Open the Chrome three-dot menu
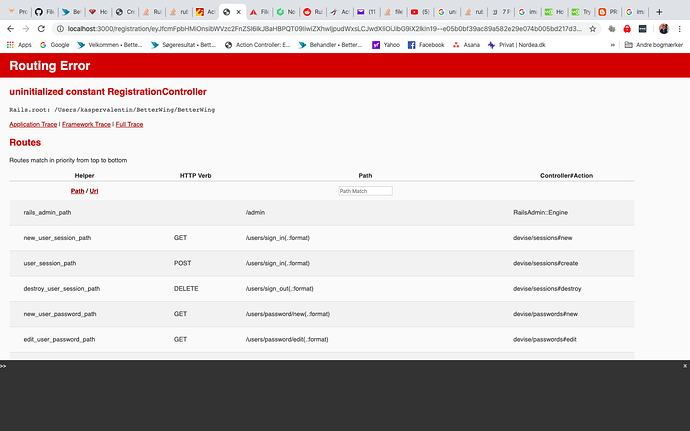Screen dimensions: 690x431 pos(680,29)
